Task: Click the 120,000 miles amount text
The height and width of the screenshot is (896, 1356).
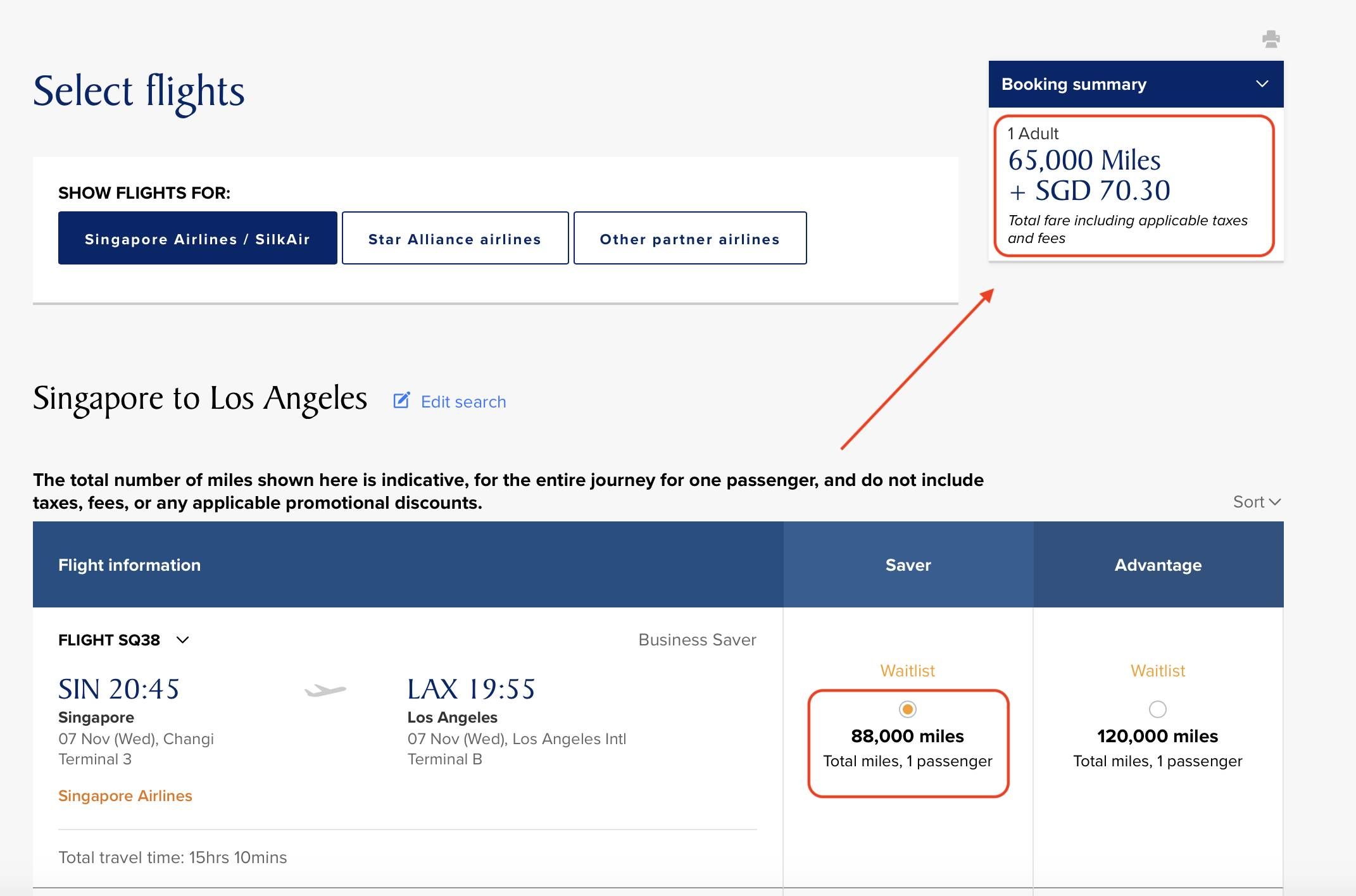Action: pos(1157,736)
